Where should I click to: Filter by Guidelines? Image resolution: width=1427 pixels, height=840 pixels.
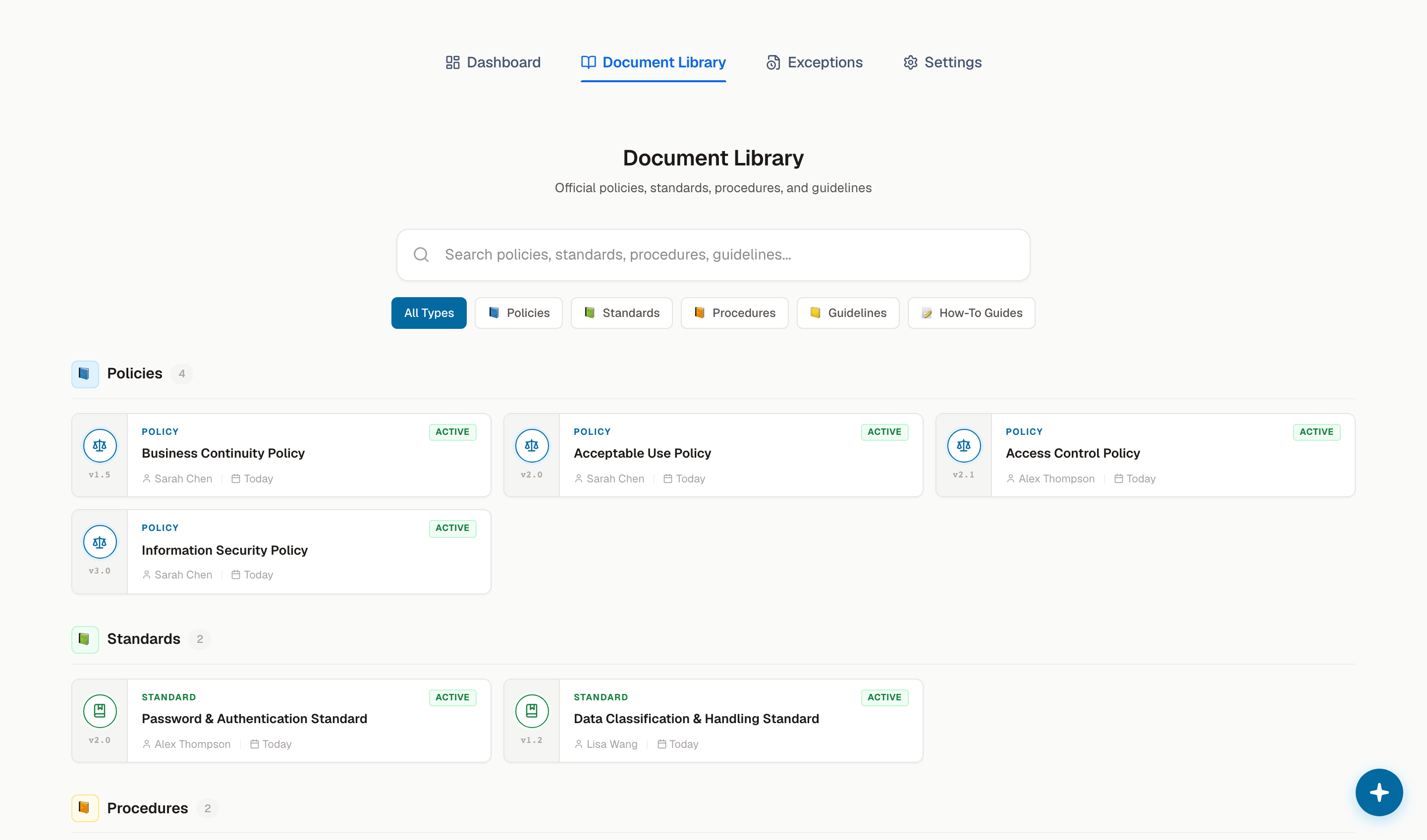click(x=848, y=313)
